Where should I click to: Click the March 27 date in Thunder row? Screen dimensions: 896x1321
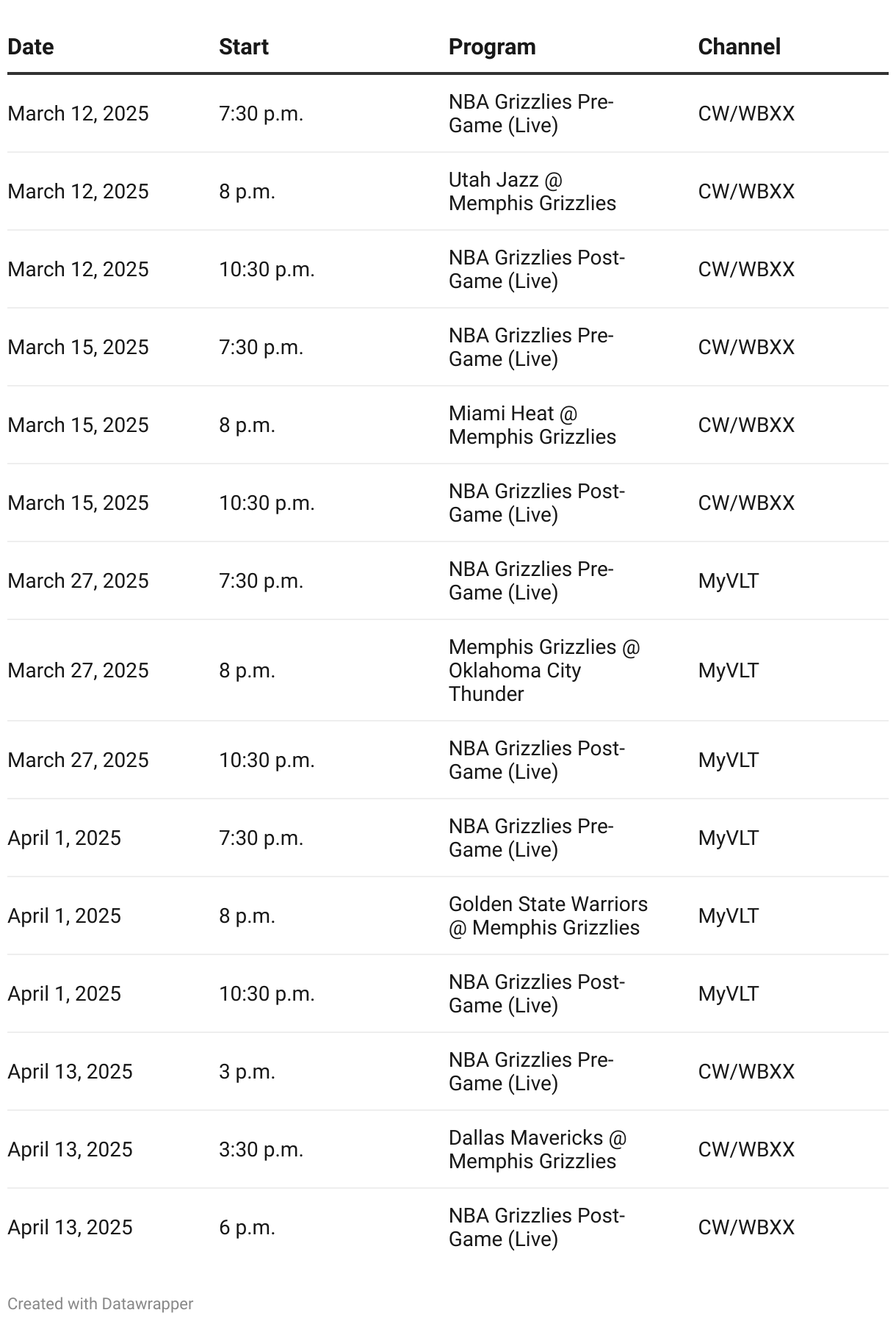[78, 670]
